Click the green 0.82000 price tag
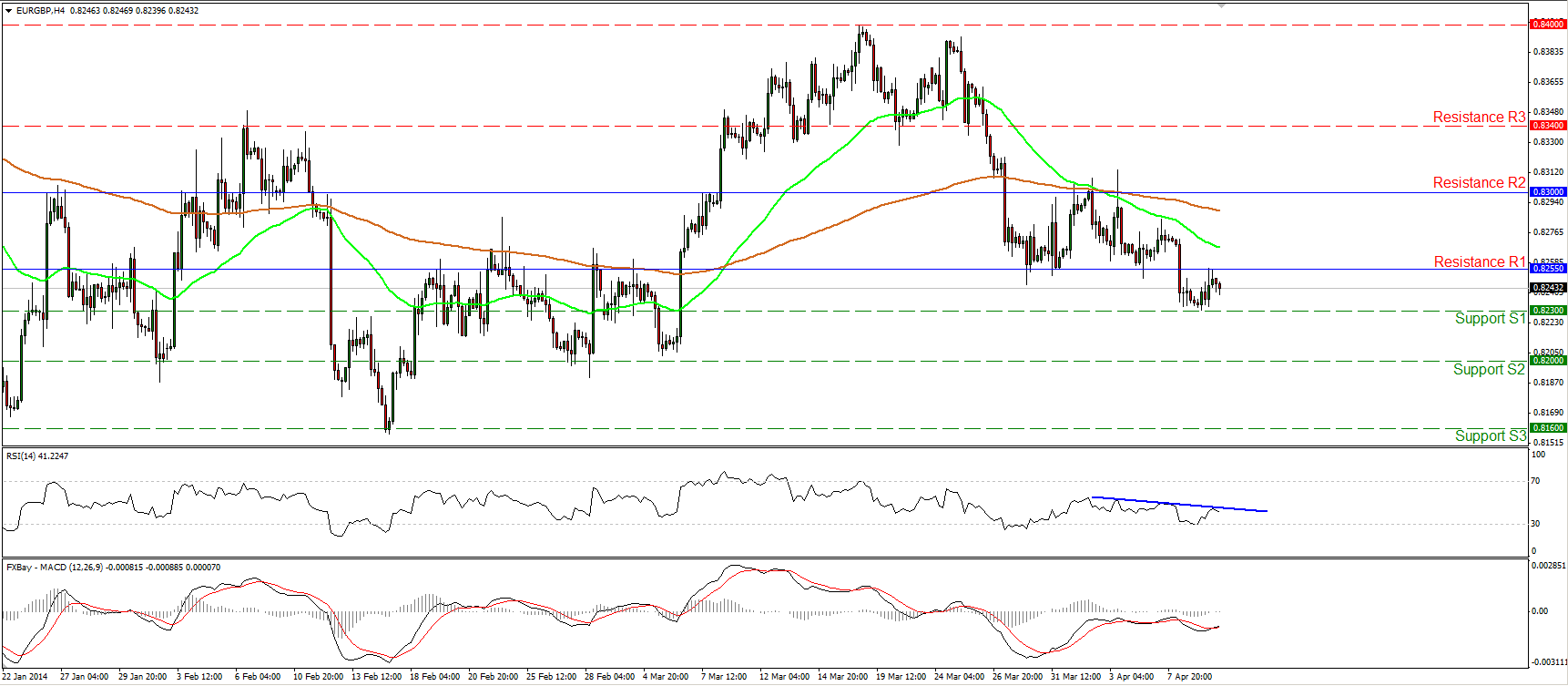 (x=1548, y=361)
